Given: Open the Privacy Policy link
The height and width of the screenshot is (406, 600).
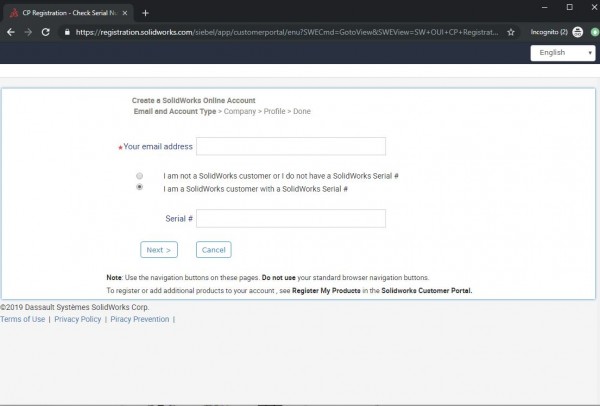Looking at the screenshot, I should click(78, 319).
